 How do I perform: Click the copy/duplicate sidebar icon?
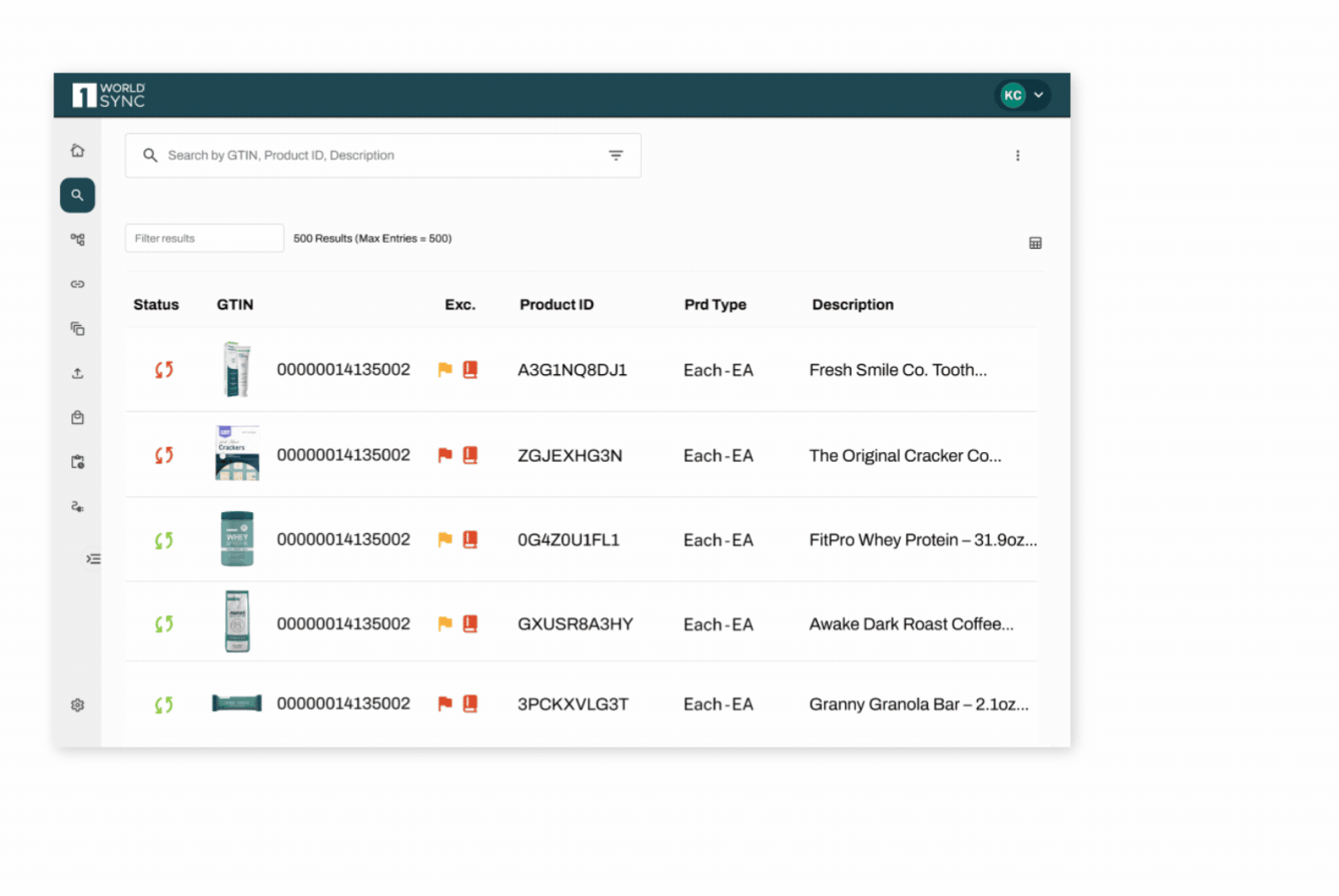click(78, 328)
